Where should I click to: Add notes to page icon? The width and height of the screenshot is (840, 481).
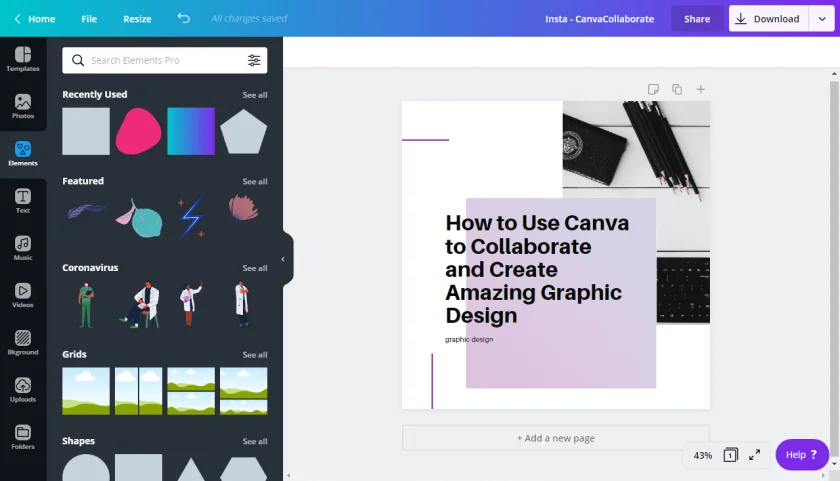coord(653,89)
